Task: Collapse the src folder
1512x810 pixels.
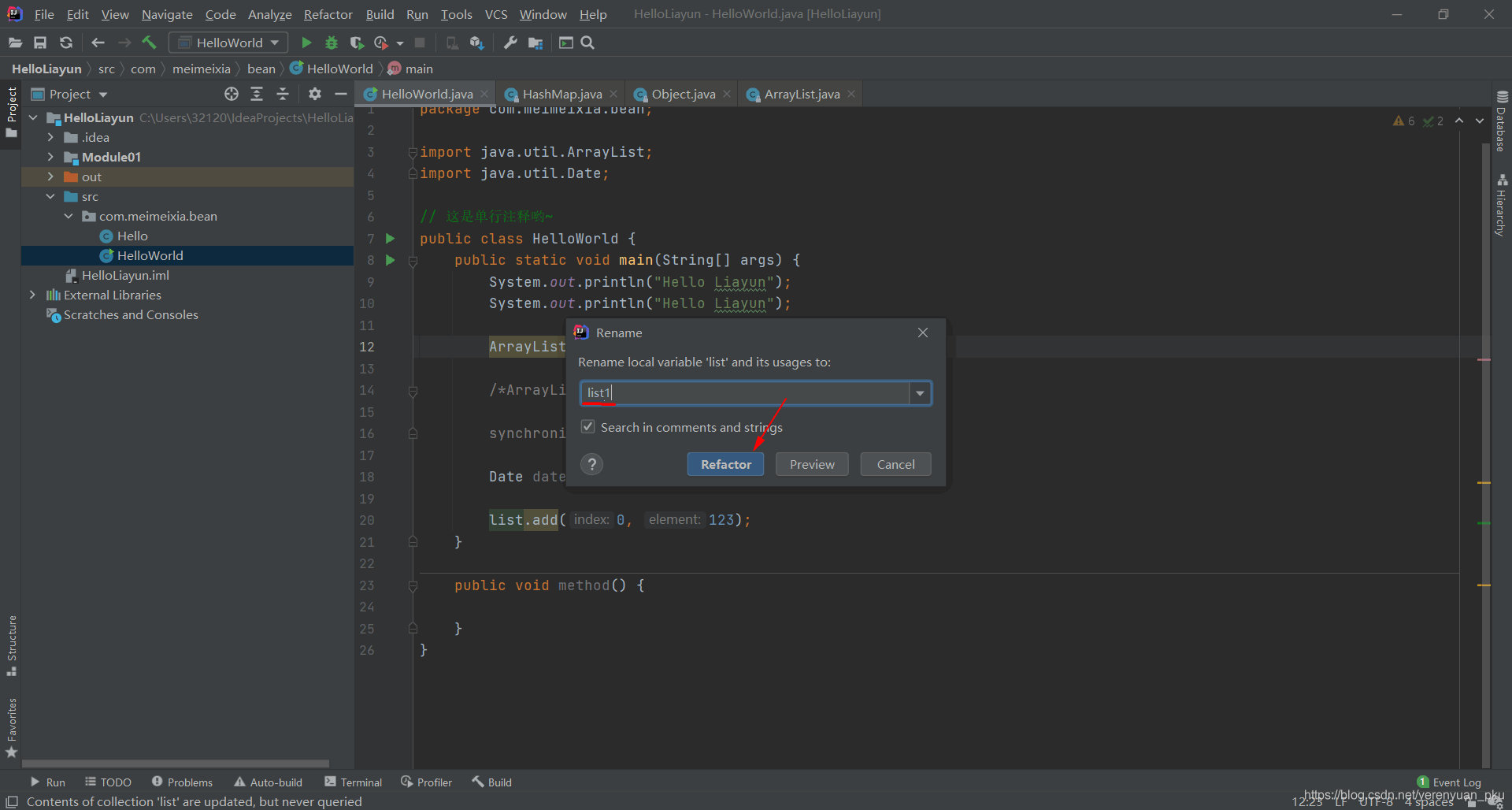Action: [x=50, y=196]
